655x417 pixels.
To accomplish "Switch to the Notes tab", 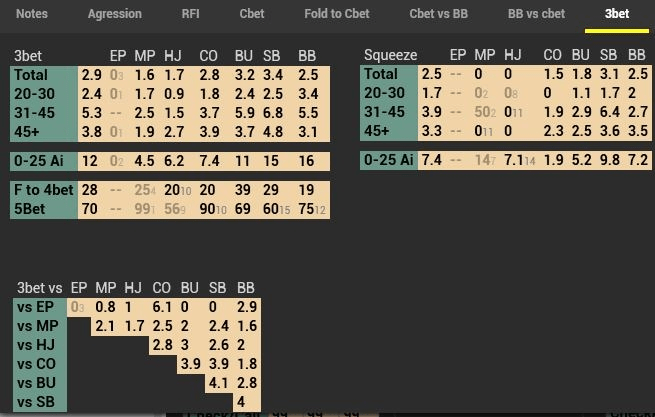I will point(32,14).
